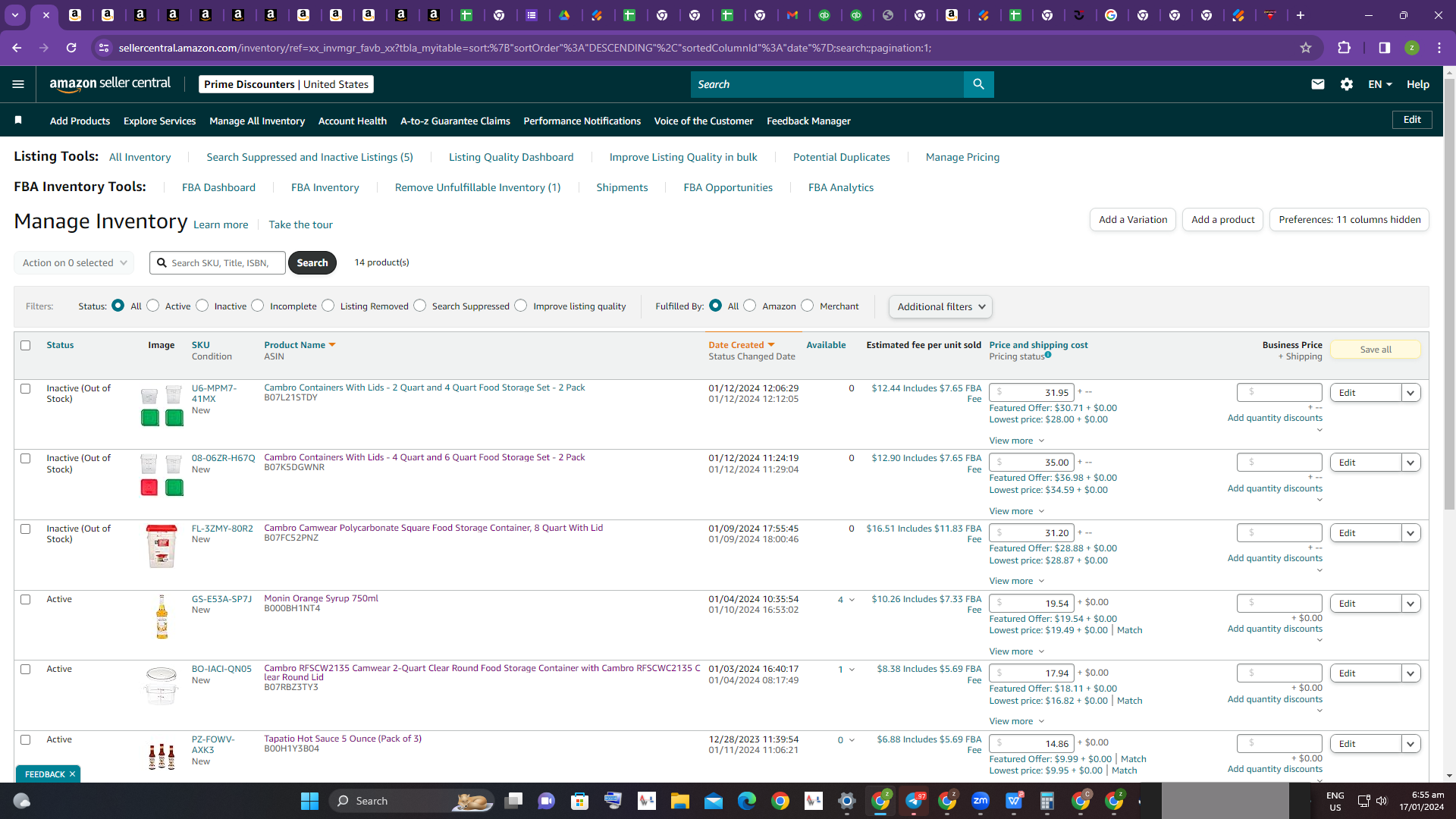Image resolution: width=1456 pixels, height=819 pixels.
Task: Open Account Health menu item
Action: 353,121
